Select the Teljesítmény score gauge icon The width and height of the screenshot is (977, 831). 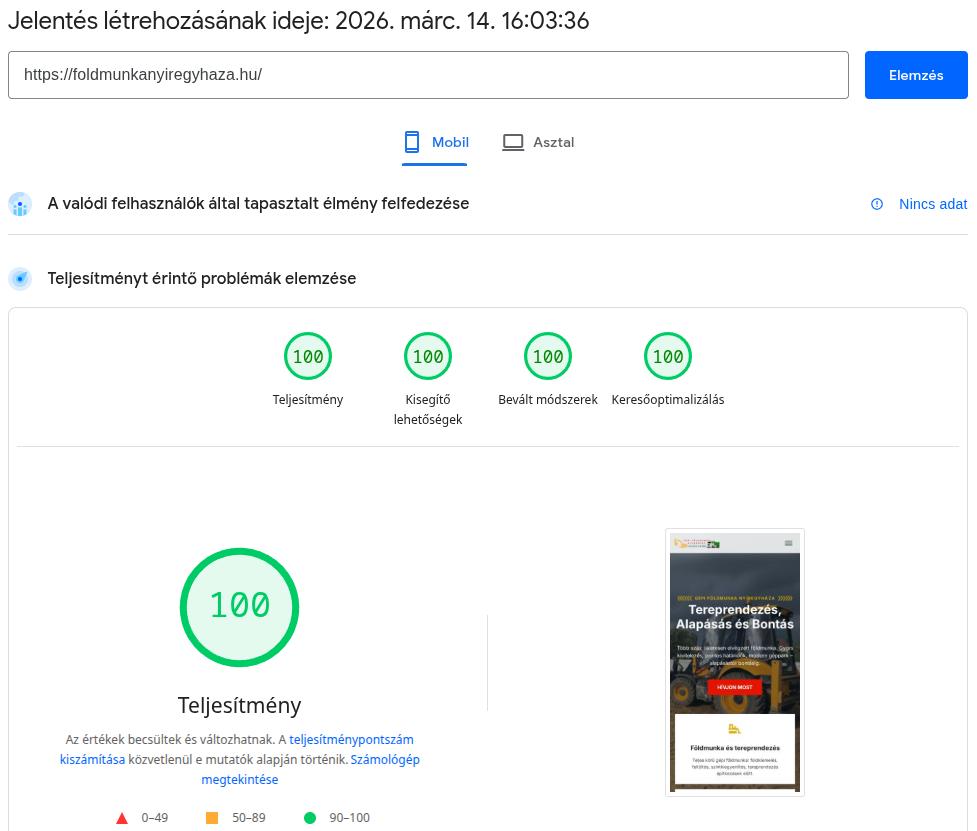[308, 356]
